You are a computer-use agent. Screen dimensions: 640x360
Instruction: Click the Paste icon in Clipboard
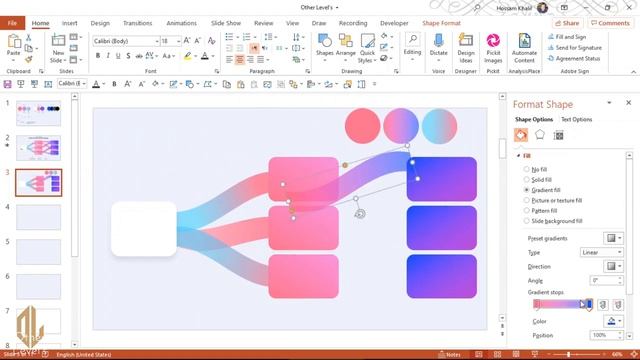[13, 42]
